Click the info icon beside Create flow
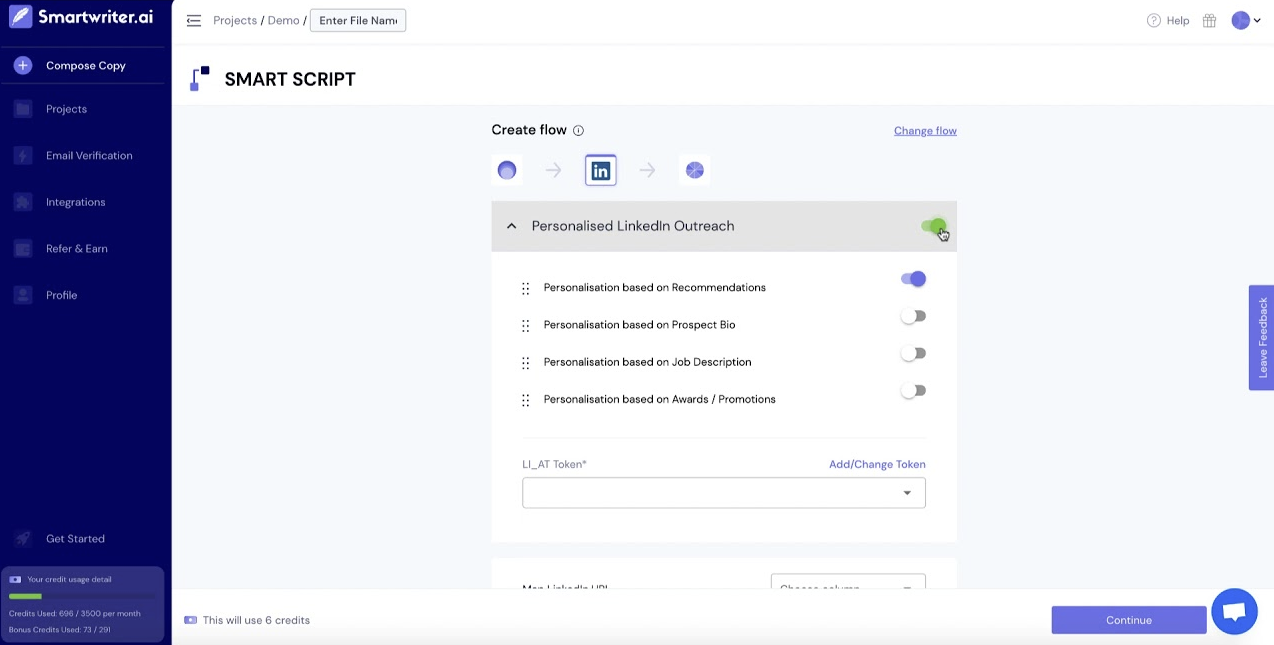 (x=578, y=131)
